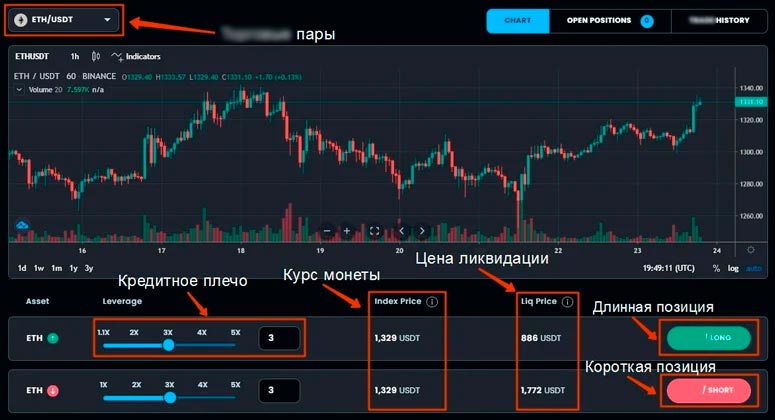775x420 pixels.
Task: Set chart range to 1w
Action: 39,268
